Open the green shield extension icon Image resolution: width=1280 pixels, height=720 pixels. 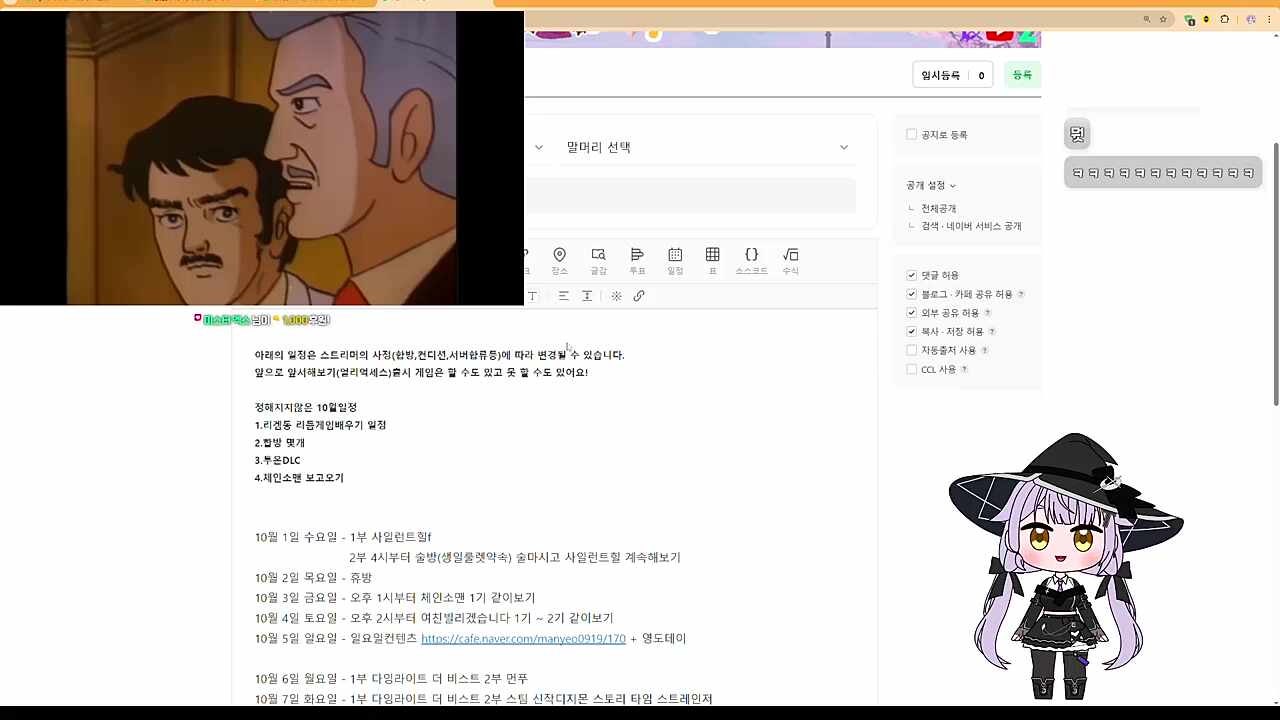pyautogui.click(x=1189, y=19)
